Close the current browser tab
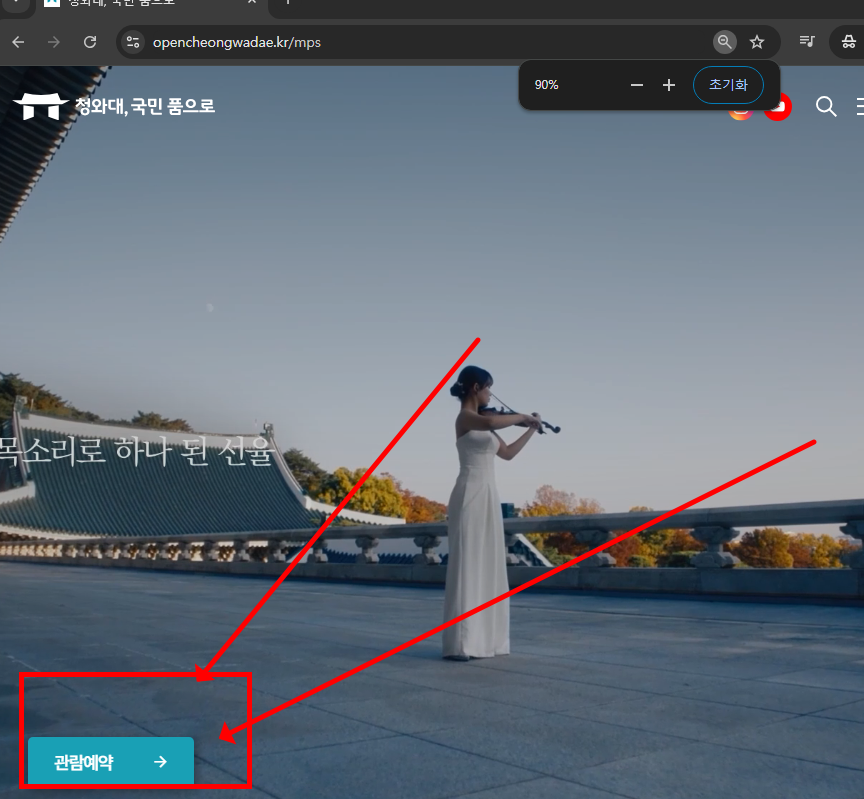The image size is (864, 799). click(x=252, y=2)
